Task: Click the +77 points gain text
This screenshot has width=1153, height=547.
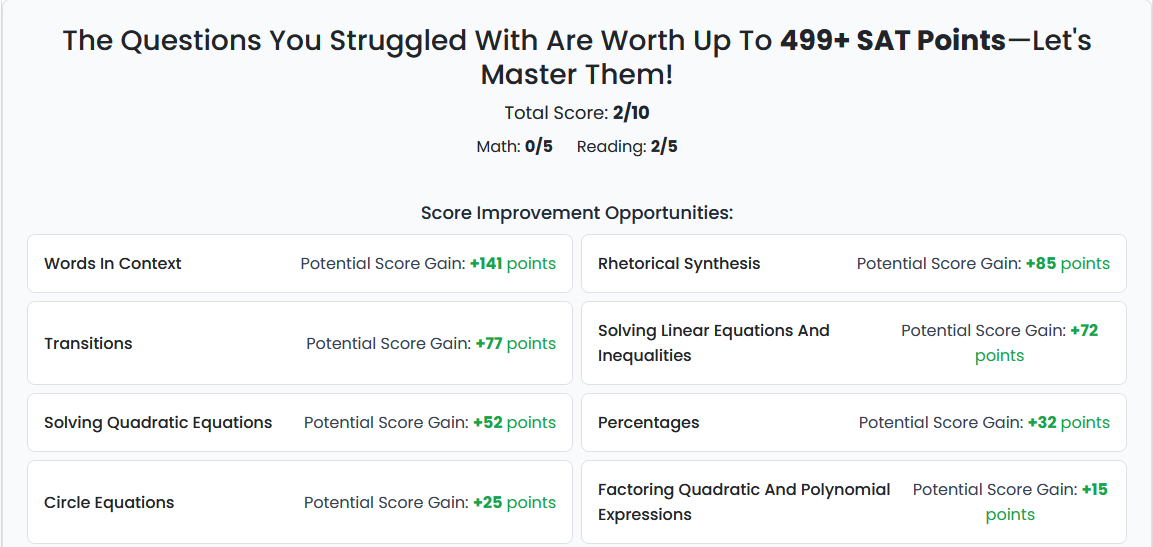Action: 515,343
